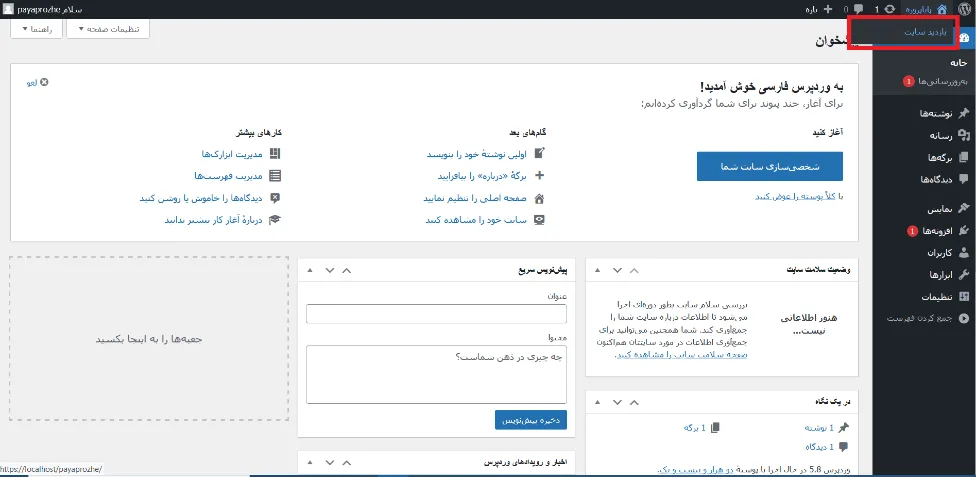The width and height of the screenshot is (976, 477).
Task: Click the red 1 badge beside افزونه‌ها
Action: (911, 231)
